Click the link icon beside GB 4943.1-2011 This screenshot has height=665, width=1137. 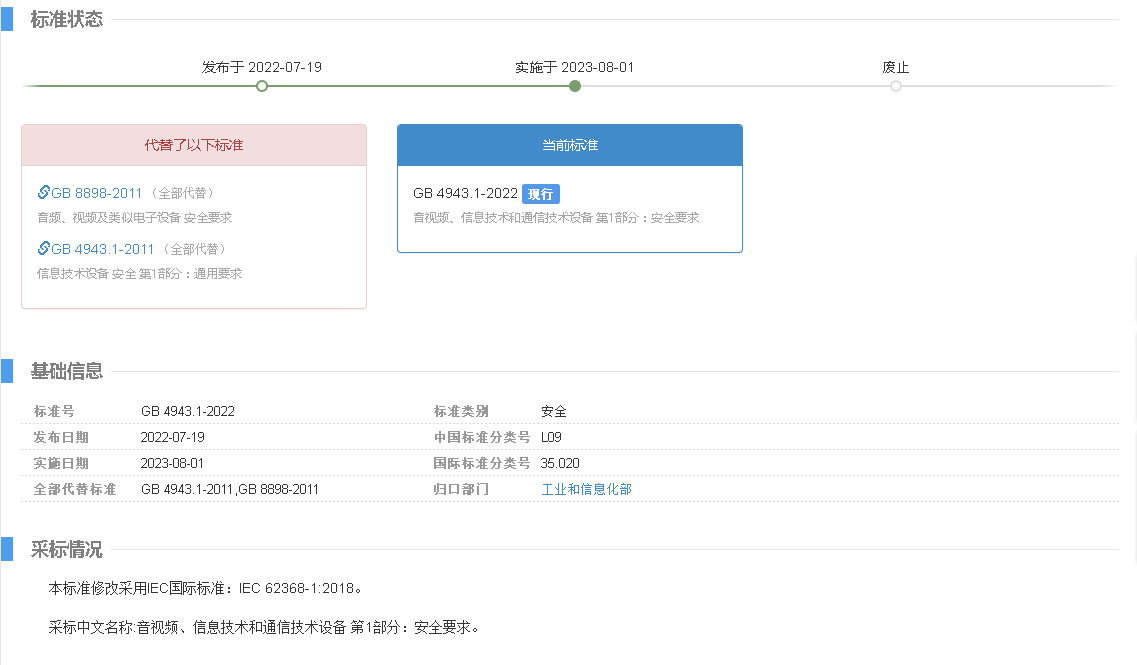[x=43, y=249]
